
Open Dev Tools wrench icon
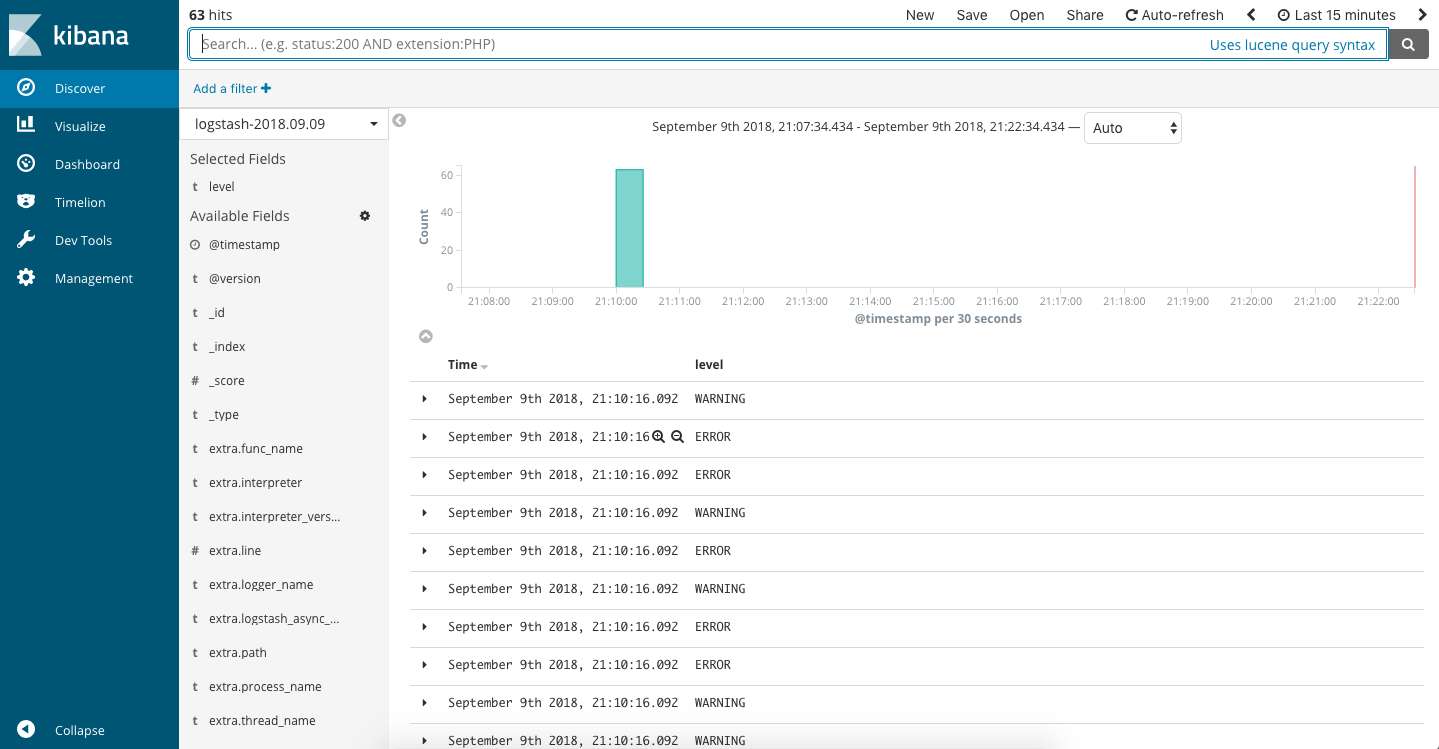(x=27, y=240)
